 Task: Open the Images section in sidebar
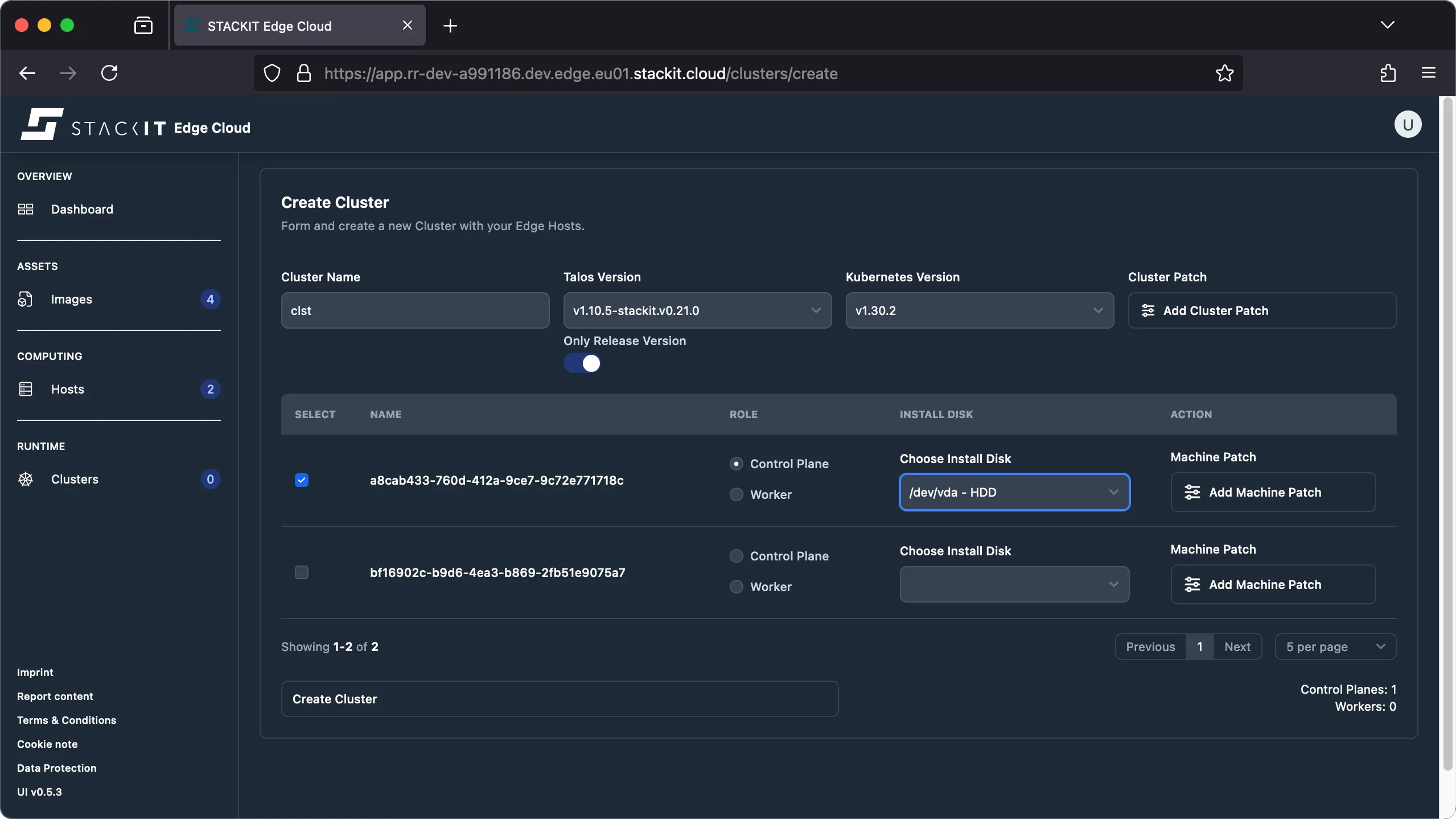tap(72, 299)
